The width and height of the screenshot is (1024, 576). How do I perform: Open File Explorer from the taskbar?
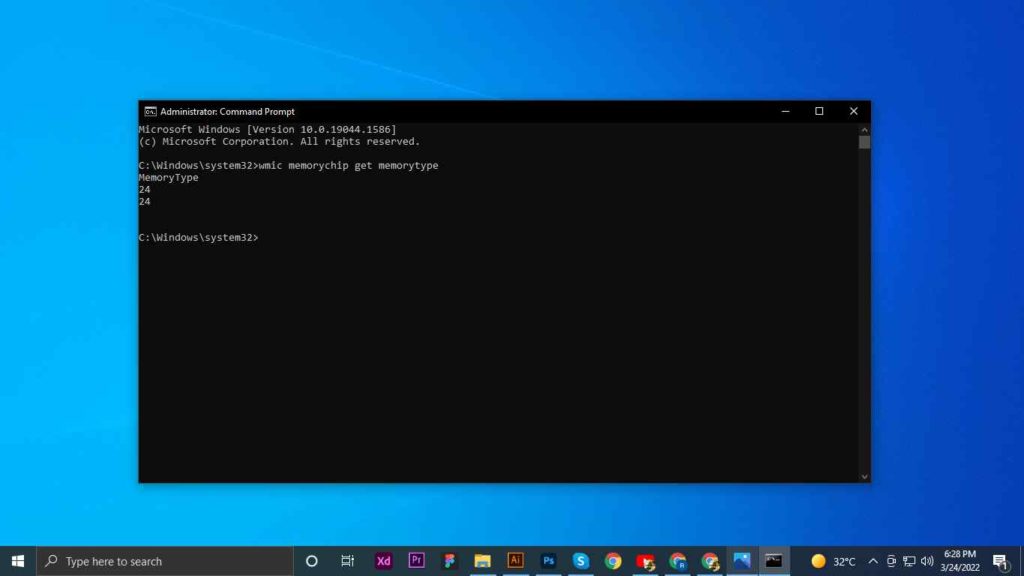pos(483,561)
